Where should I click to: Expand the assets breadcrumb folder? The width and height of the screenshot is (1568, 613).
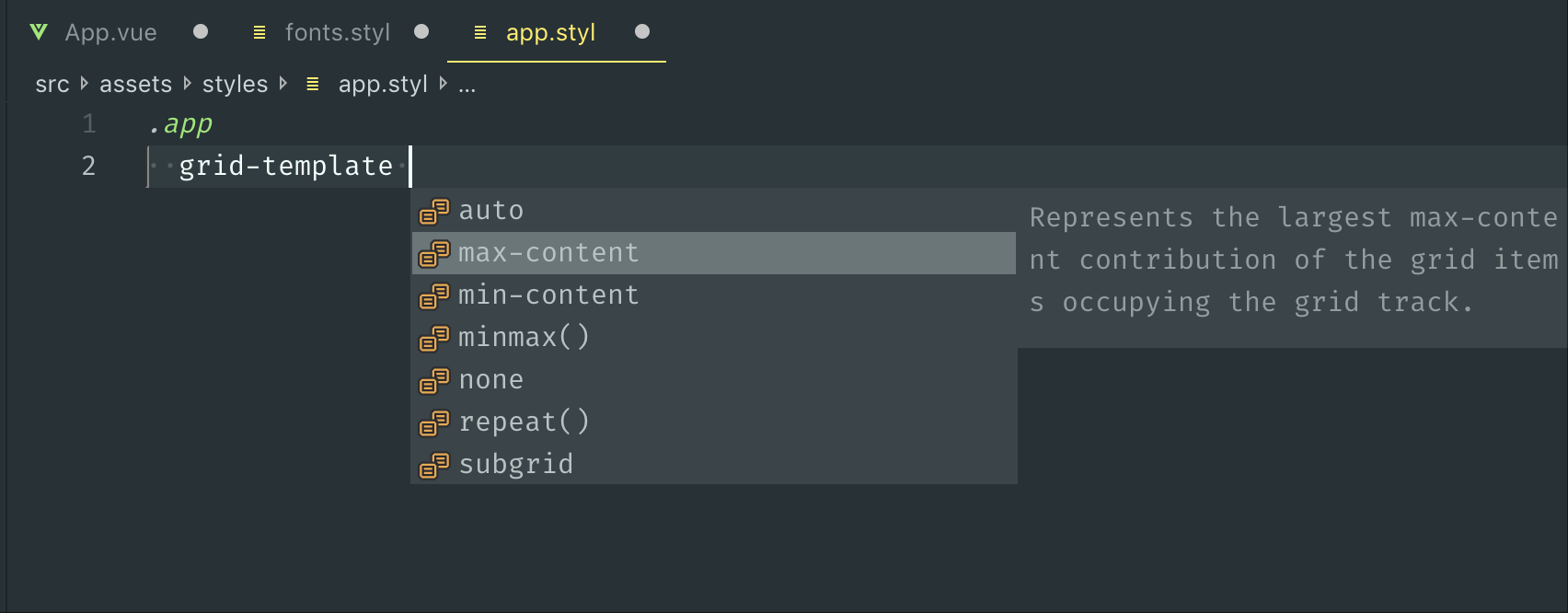tap(135, 85)
